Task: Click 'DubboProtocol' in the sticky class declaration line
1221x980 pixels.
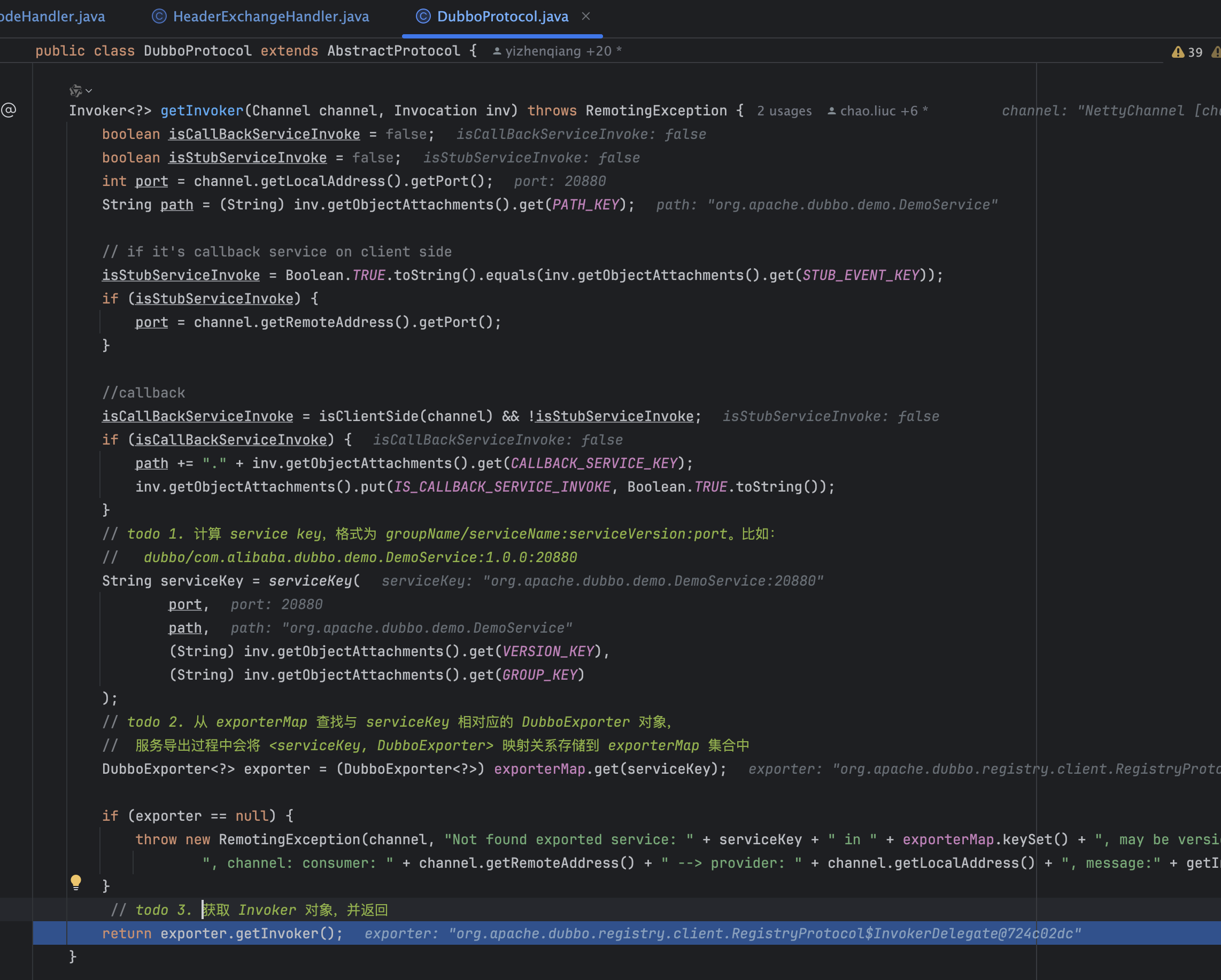Action: point(198,51)
